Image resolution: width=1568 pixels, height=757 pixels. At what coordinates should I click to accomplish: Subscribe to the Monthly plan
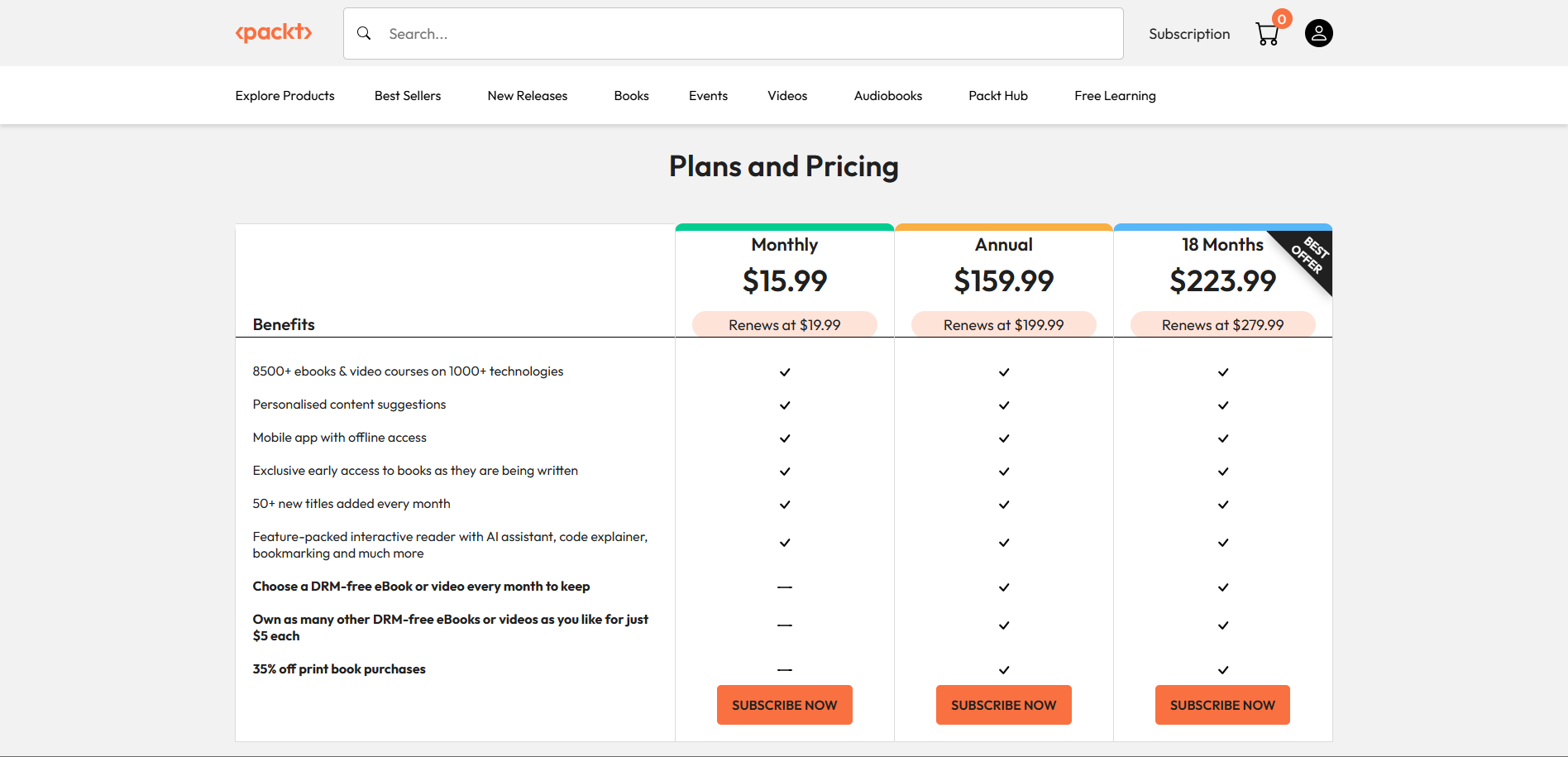coord(785,705)
